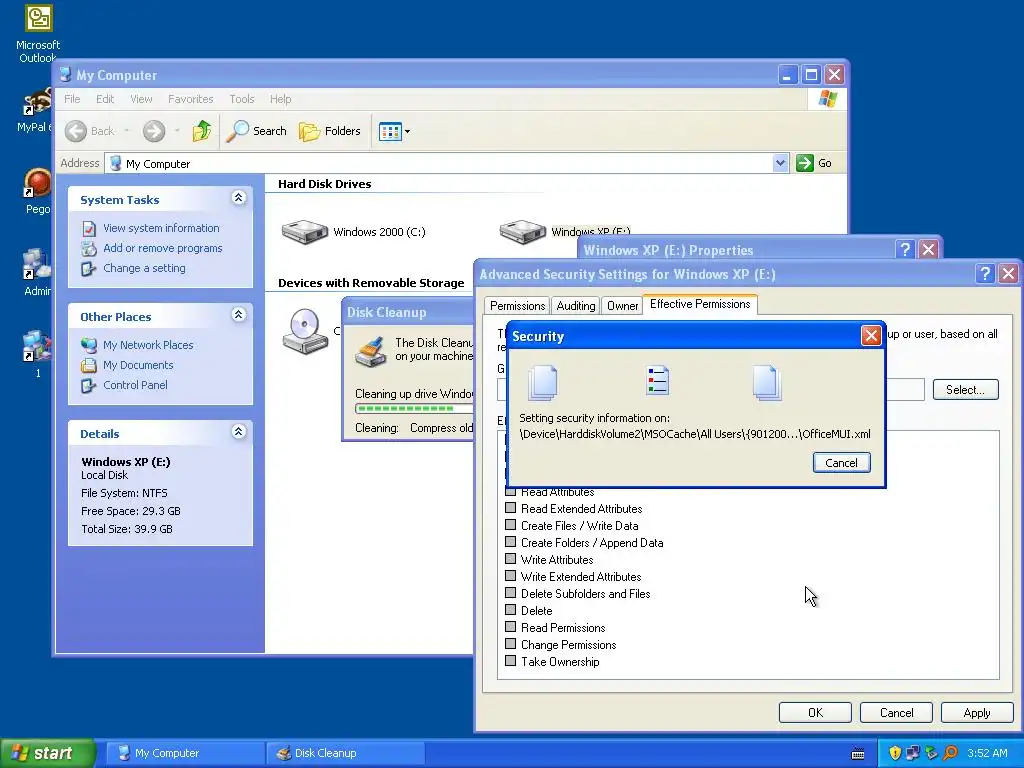Viewport: 1024px width, 768px height.
Task: Toggle Create Folders / Append Data checkbox
Action: [511, 541]
